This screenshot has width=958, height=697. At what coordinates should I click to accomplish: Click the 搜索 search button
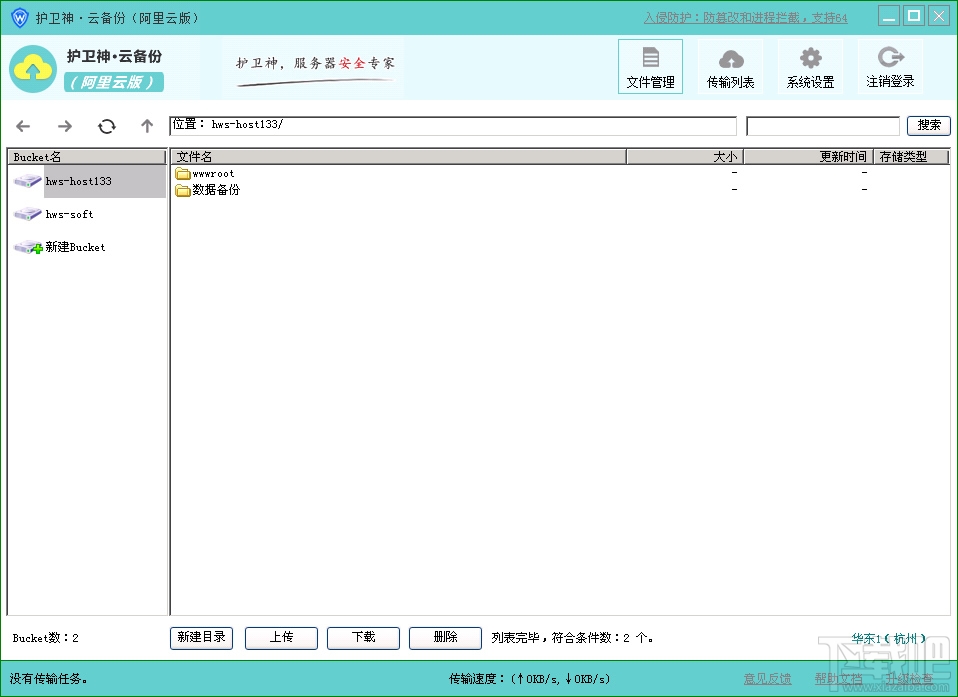(929, 125)
